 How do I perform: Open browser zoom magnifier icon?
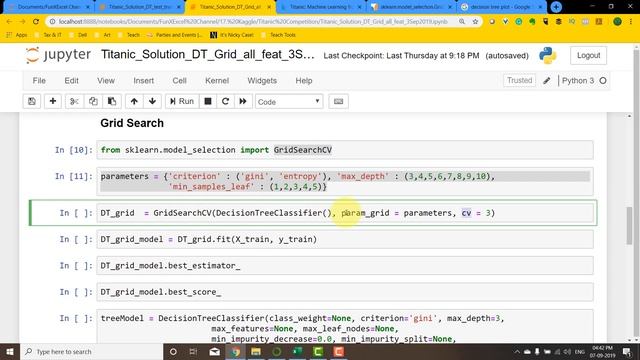click(462, 22)
